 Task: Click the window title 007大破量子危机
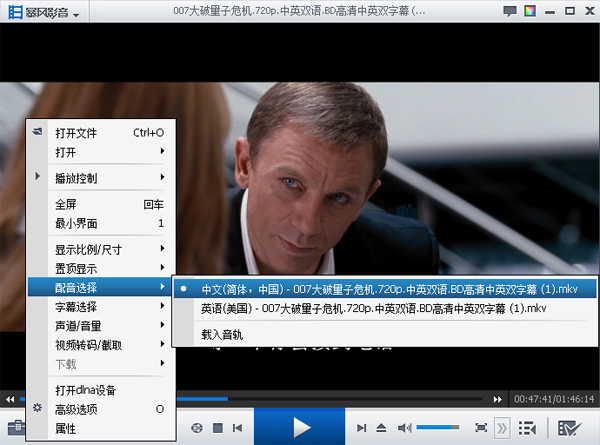[x=299, y=11]
